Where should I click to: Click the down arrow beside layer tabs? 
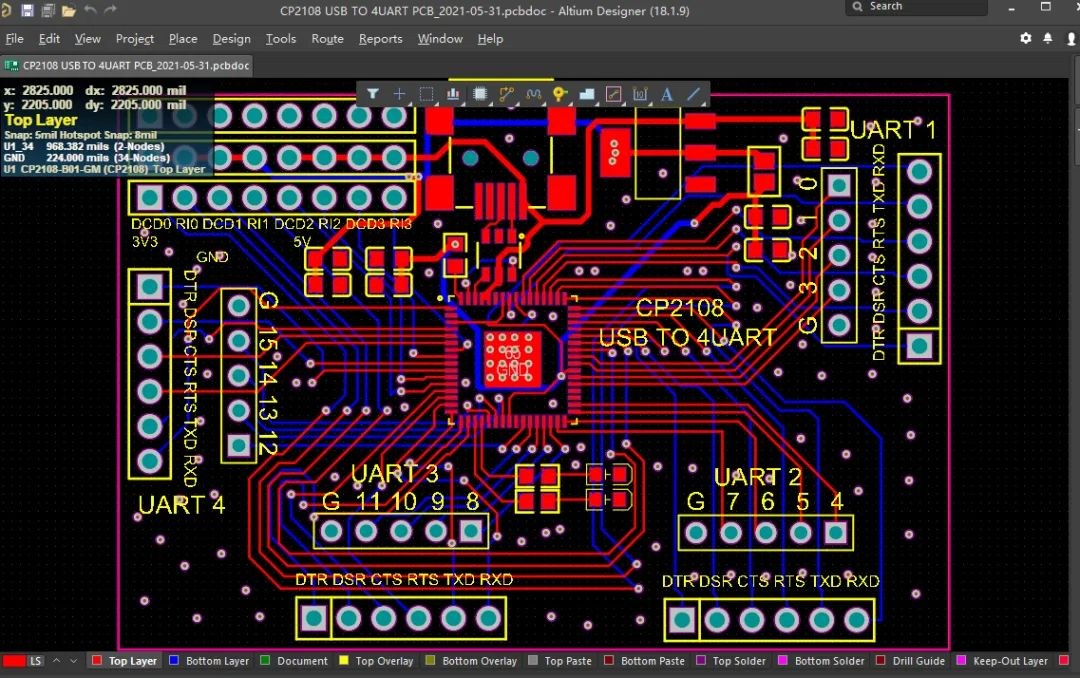coord(74,661)
